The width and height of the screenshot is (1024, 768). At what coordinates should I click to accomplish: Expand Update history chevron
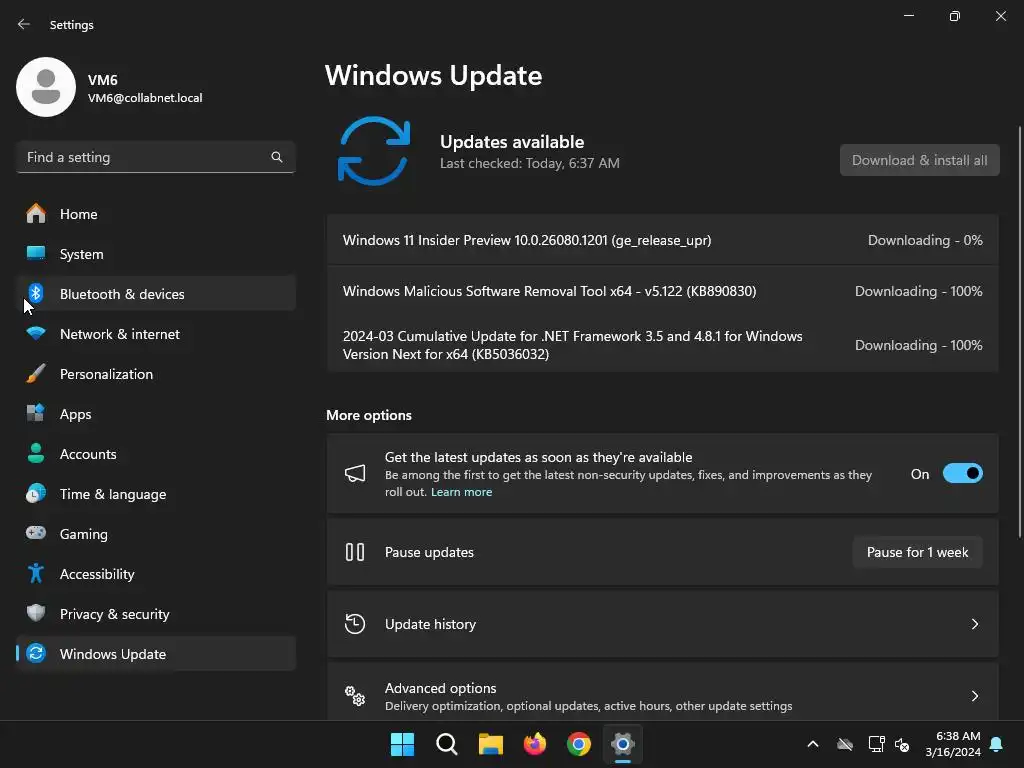tap(974, 624)
